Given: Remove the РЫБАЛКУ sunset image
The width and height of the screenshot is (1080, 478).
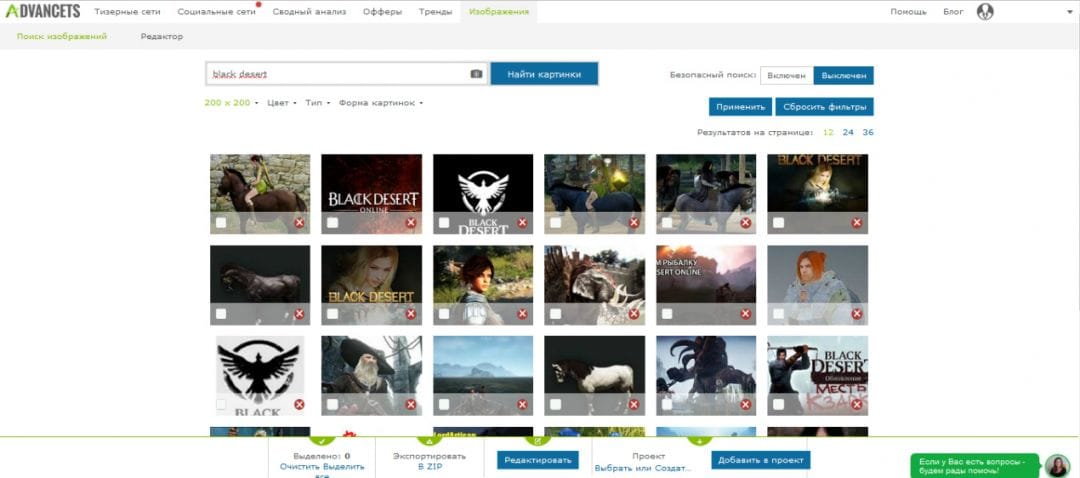Looking at the screenshot, I should (745, 313).
